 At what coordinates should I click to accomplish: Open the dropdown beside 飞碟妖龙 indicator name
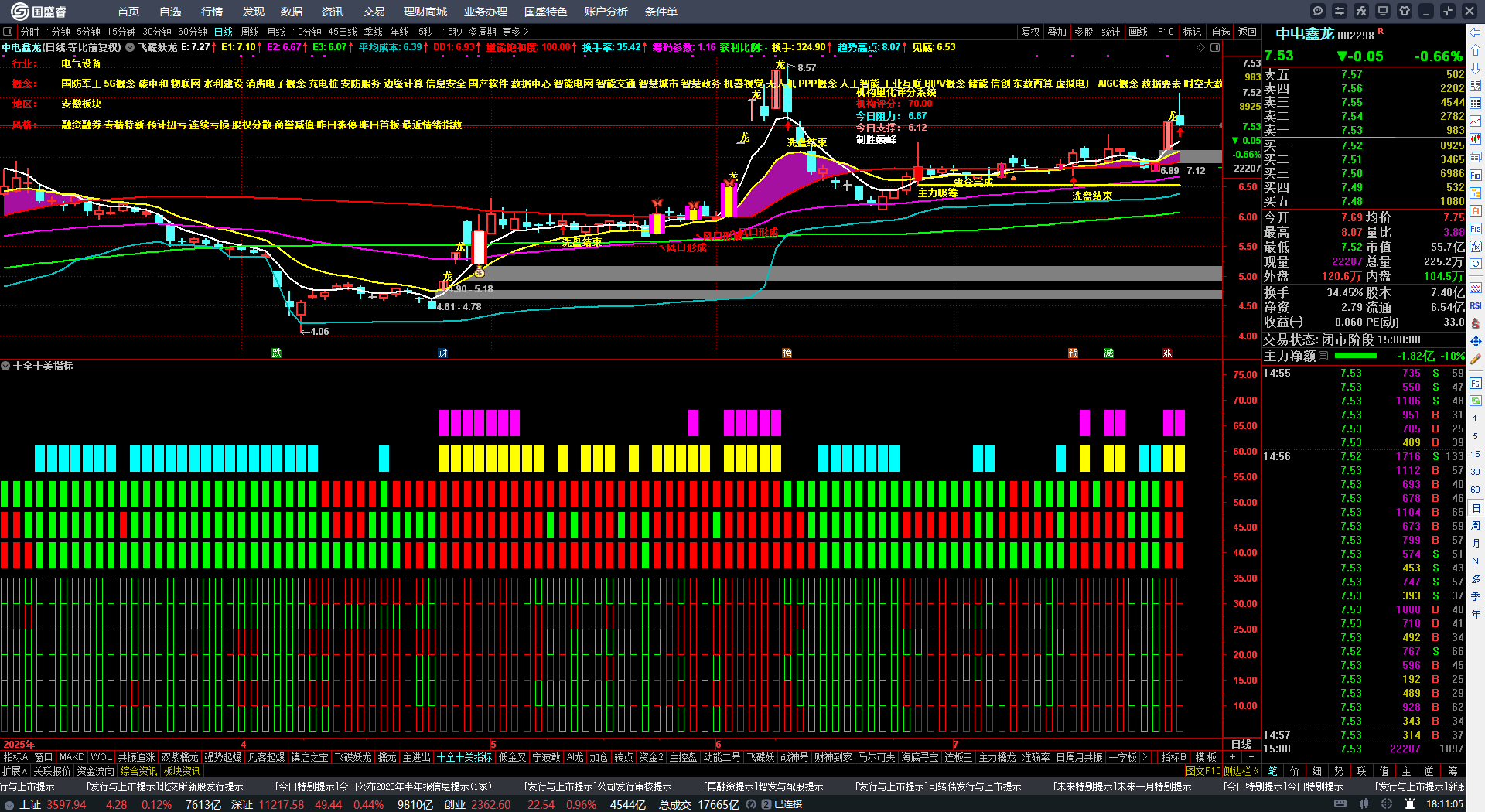130,47
